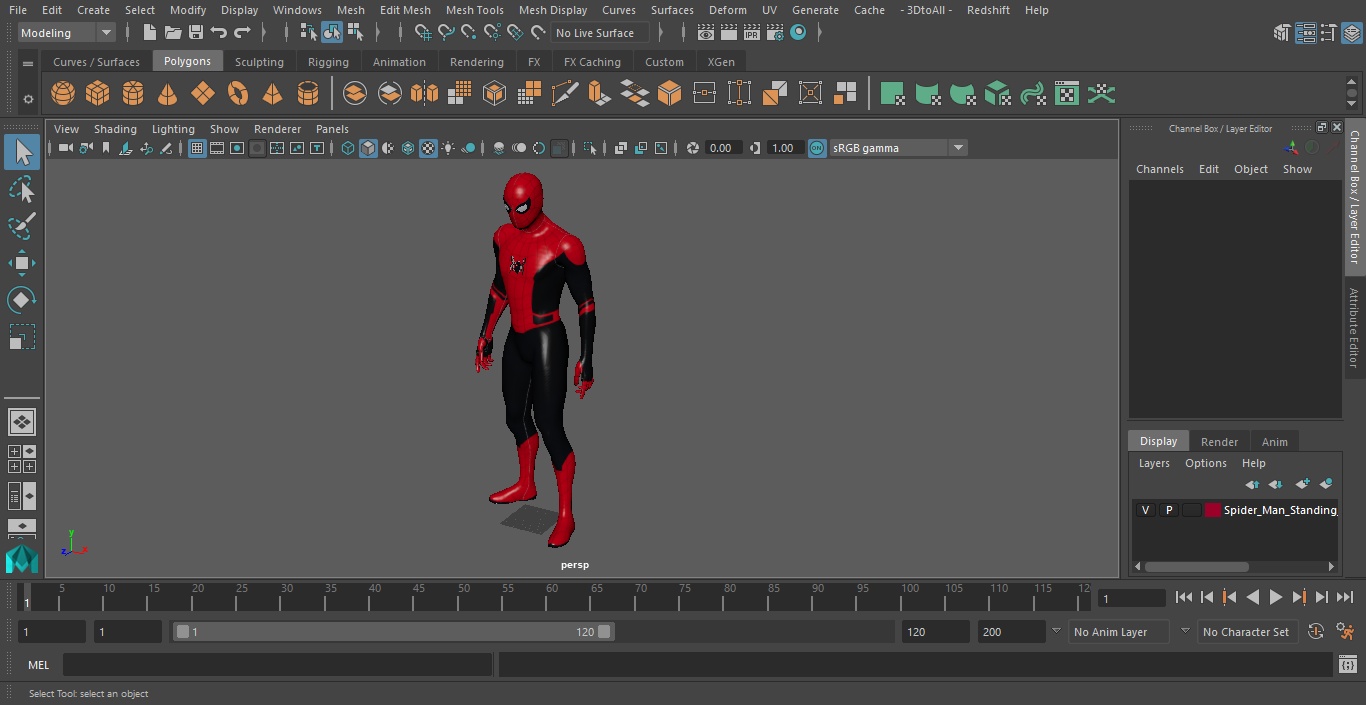Screen dimensions: 1366x705
Task: Switch to the Rigging shelf tab
Action: 328,62
